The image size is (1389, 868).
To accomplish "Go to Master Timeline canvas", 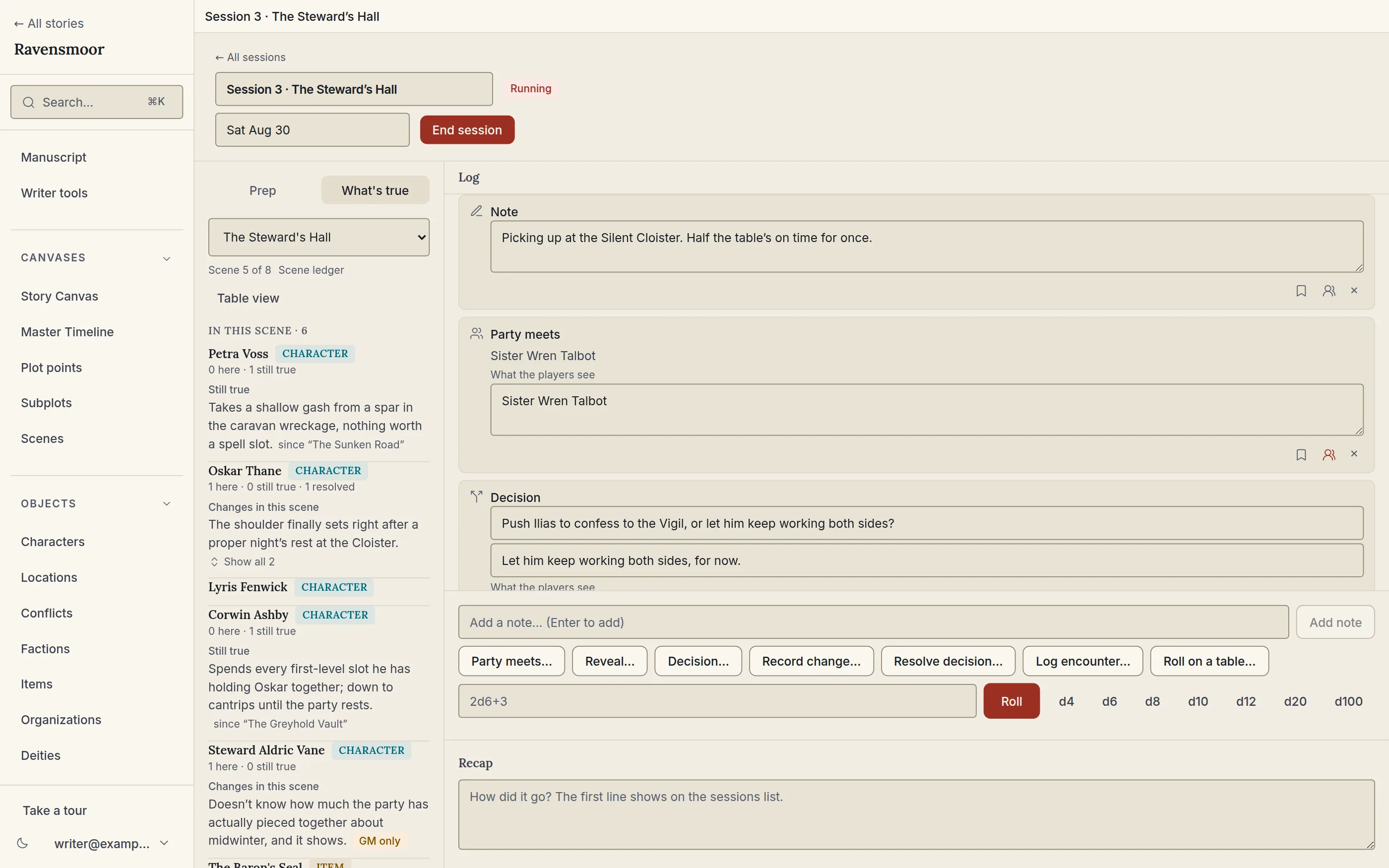I will point(67,332).
